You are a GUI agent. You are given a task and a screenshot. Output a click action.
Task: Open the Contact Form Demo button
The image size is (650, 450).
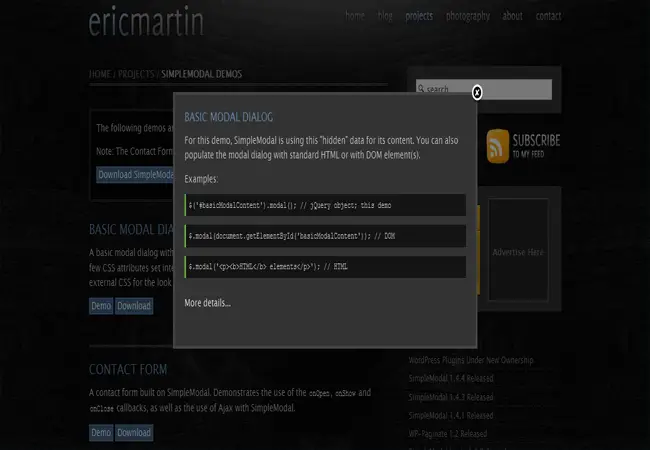point(101,433)
